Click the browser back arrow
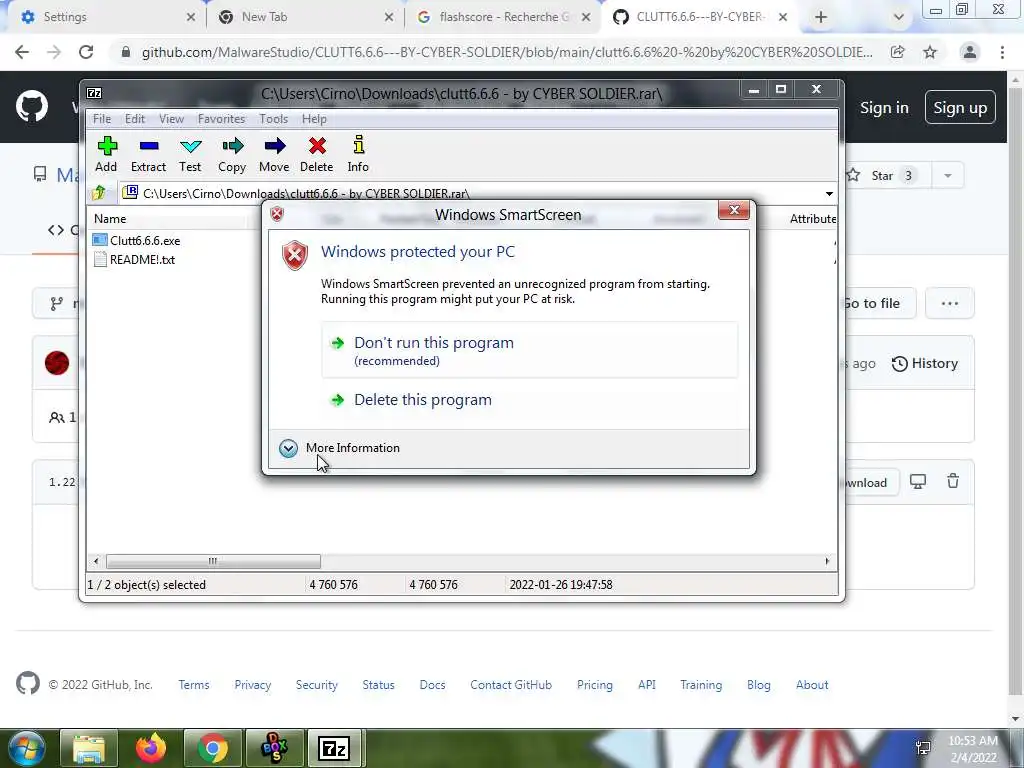1024x768 pixels. point(22,52)
